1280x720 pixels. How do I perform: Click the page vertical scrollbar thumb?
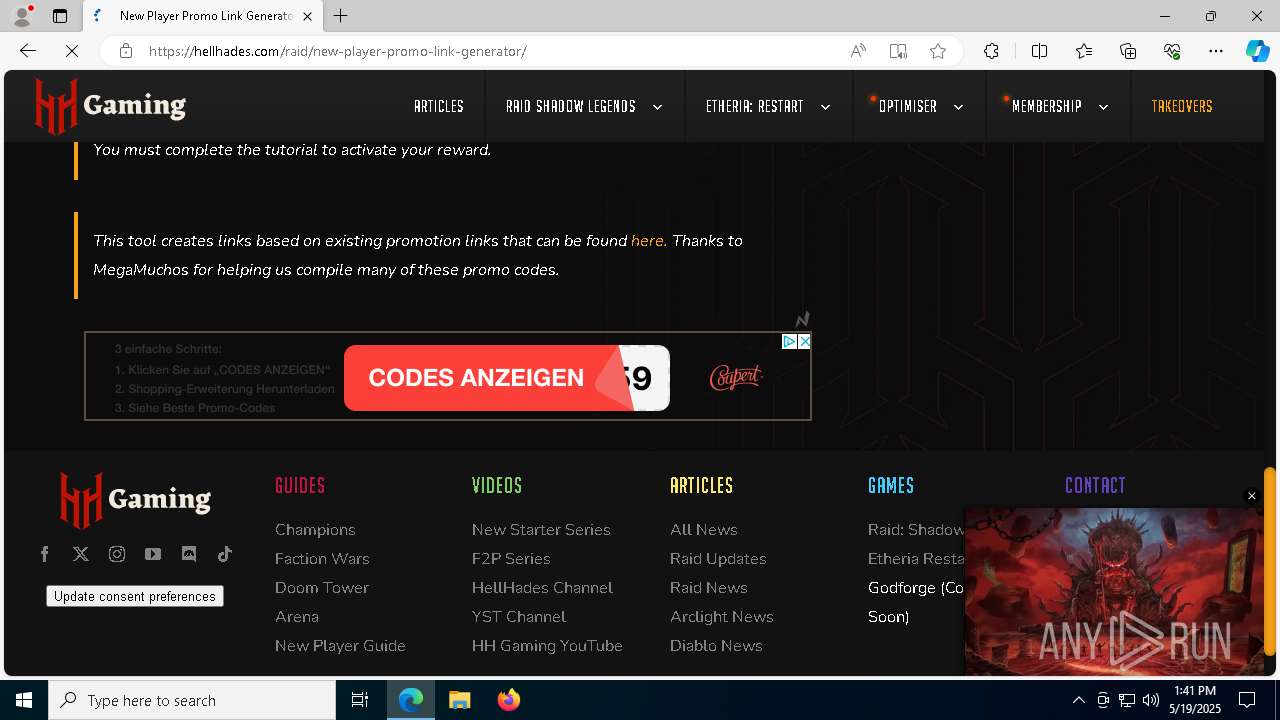click(x=1270, y=561)
